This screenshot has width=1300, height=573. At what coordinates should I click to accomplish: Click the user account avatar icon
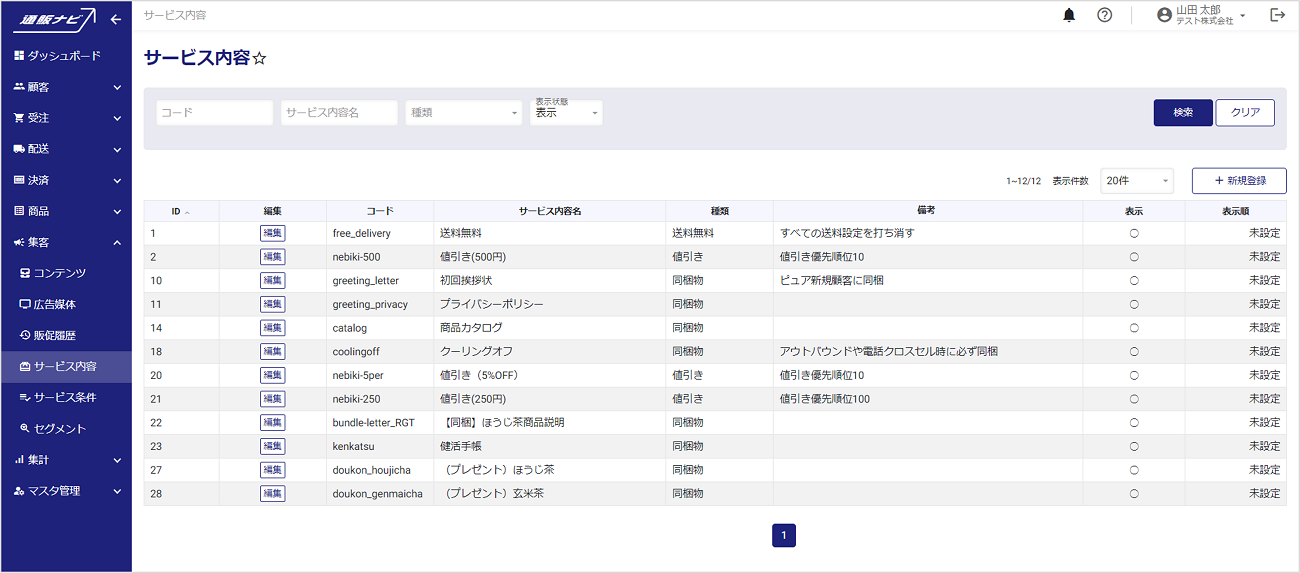(1164, 15)
